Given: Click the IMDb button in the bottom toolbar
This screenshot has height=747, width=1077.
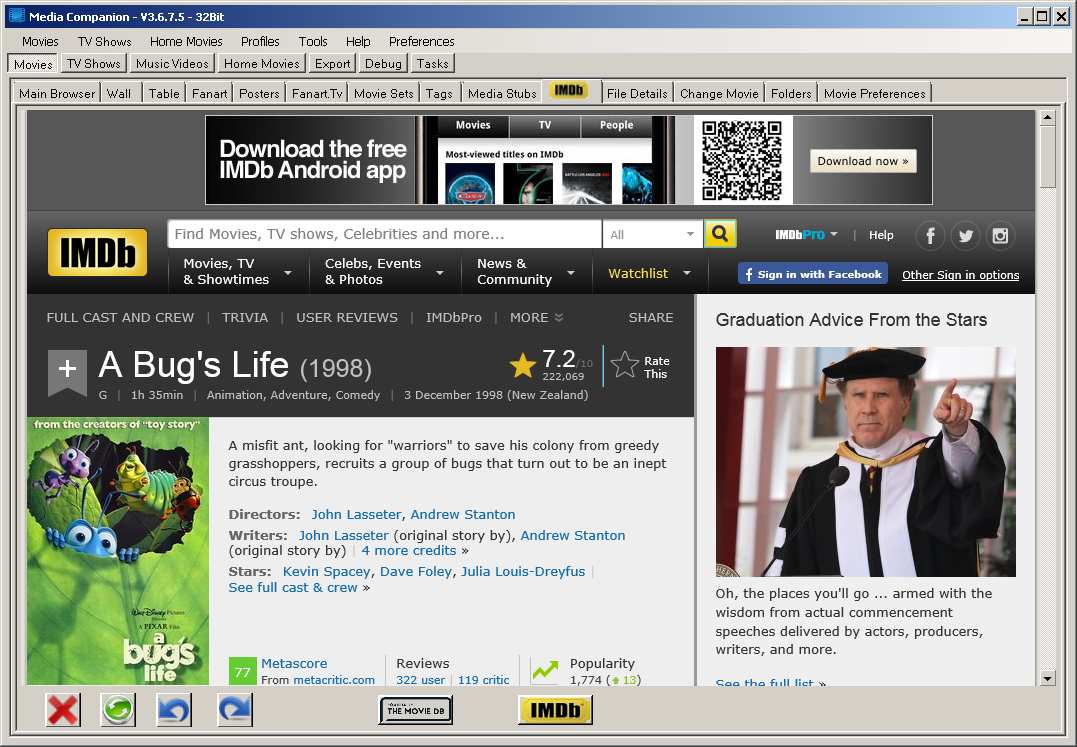Looking at the screenshot, I should coord(555,710).
